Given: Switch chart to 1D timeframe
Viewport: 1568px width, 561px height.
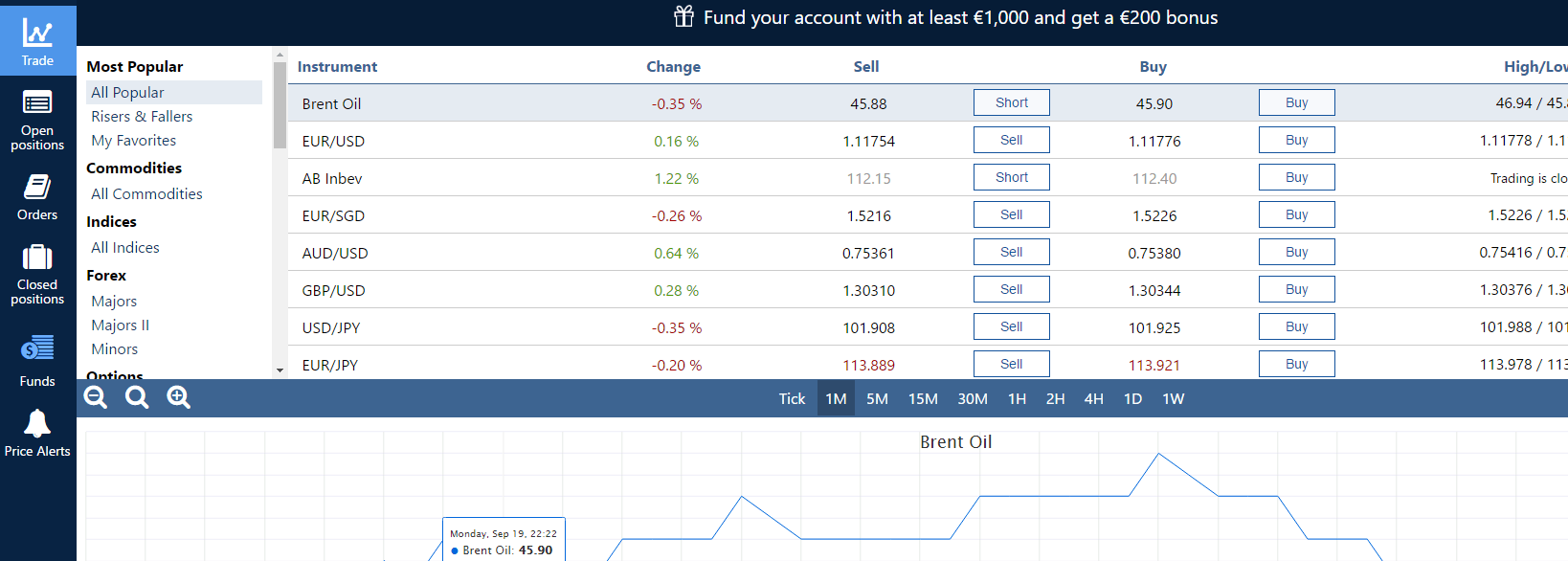Looking at the screenshot, I should [x=1132, y=399].
